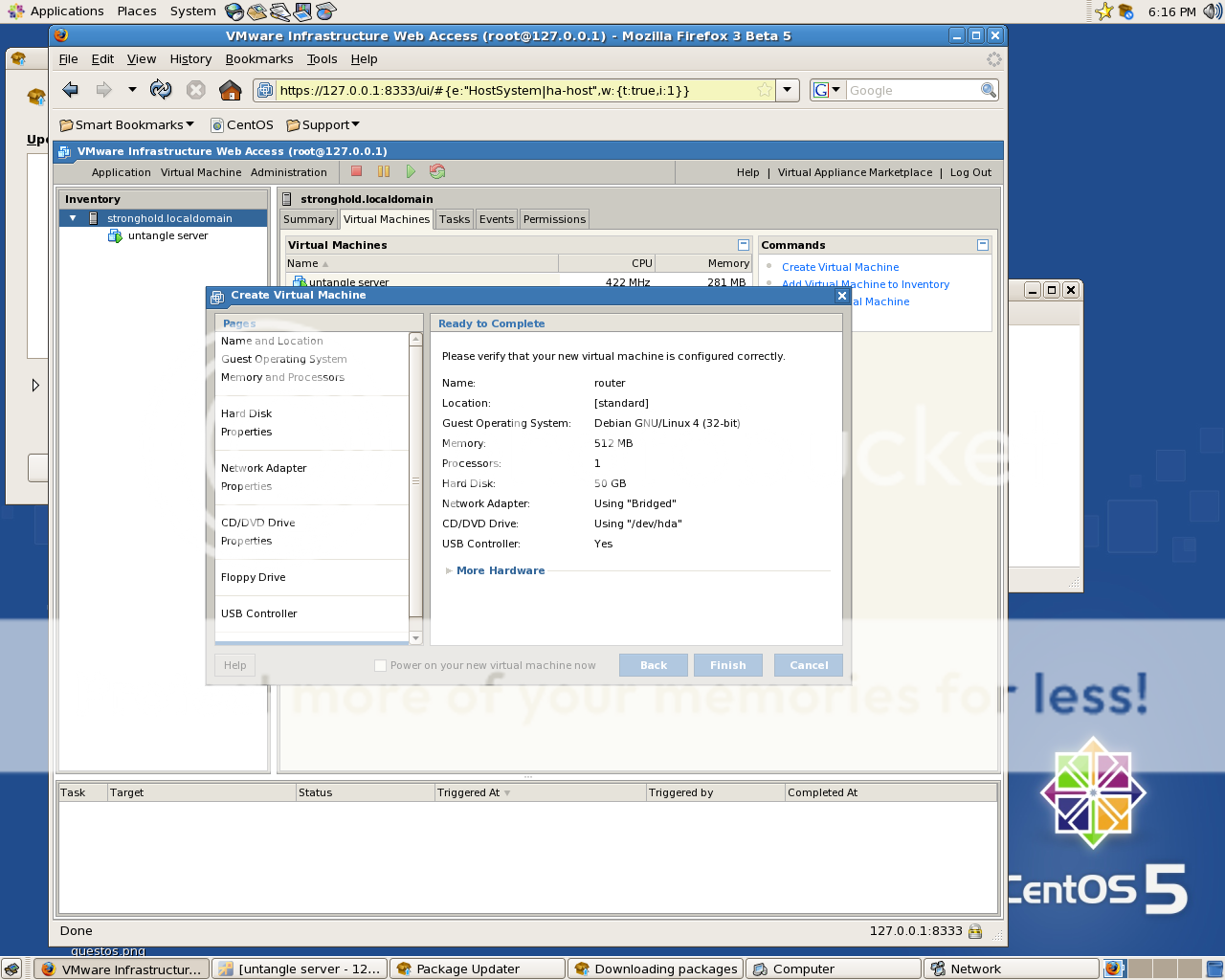1225x980 pixels.
Task: Open the Administration menu
Action: pyautogui.click(x=289, y=172)
